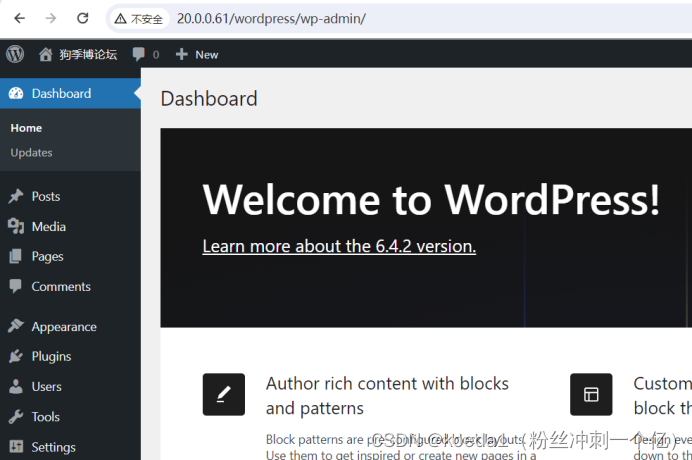Screen dimensions: 692x460
Task: Click the Comments speech bubble sidebar icon
Action: [x=15, y=286]
